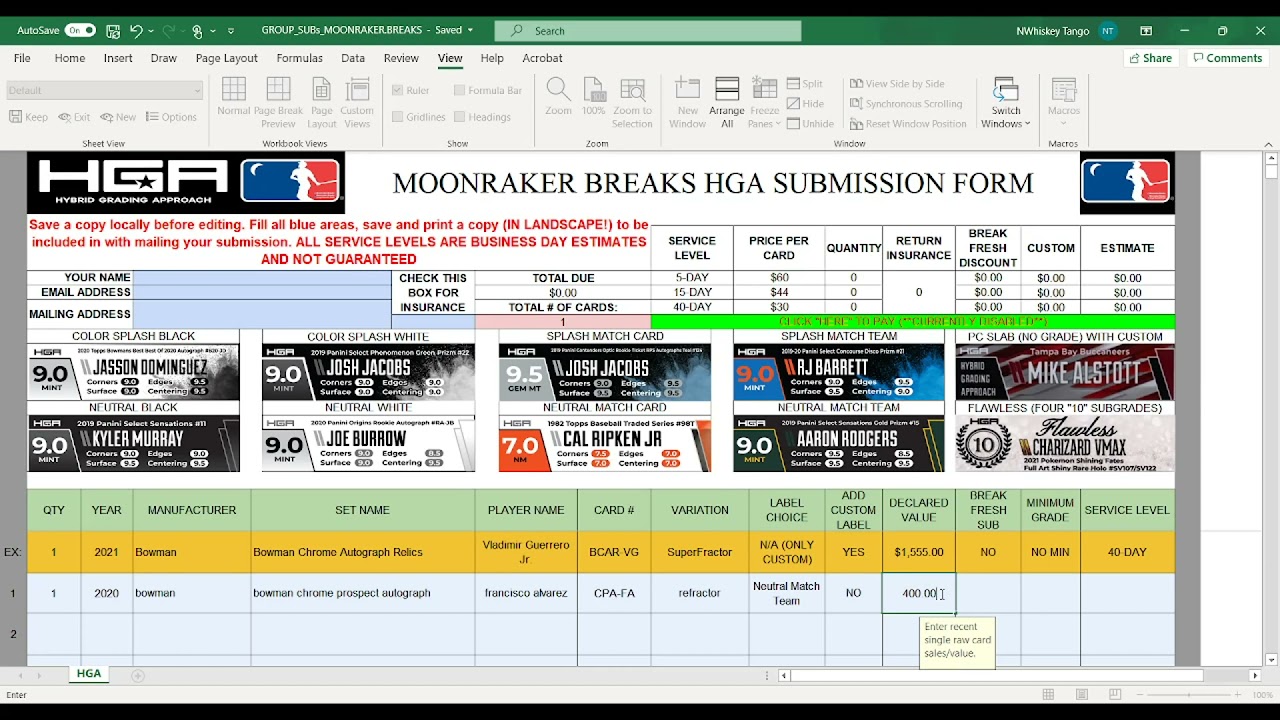Click the Touch/Mouse Mode icon

coord(197,31)
